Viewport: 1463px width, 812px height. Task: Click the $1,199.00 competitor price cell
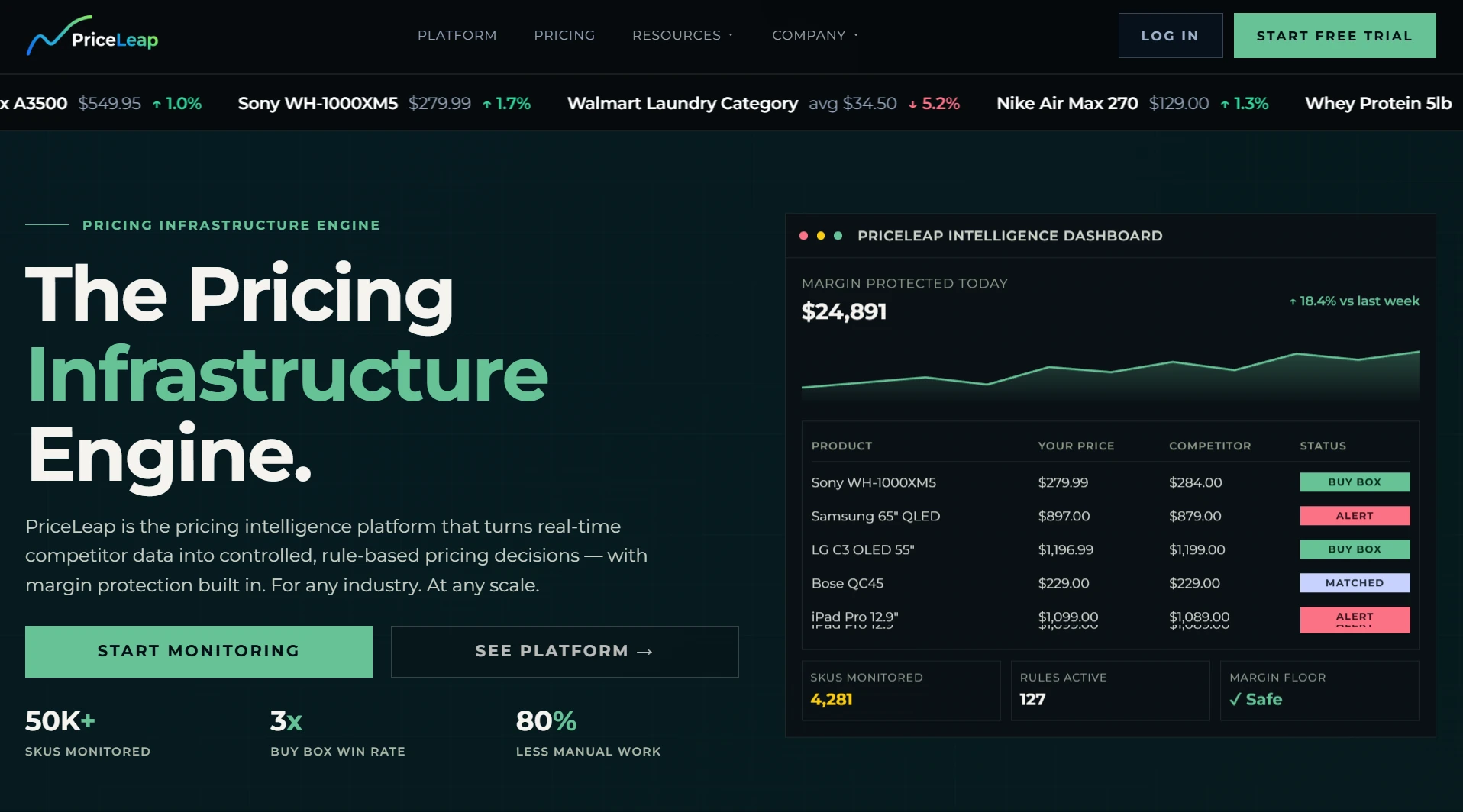(1197, 549)
